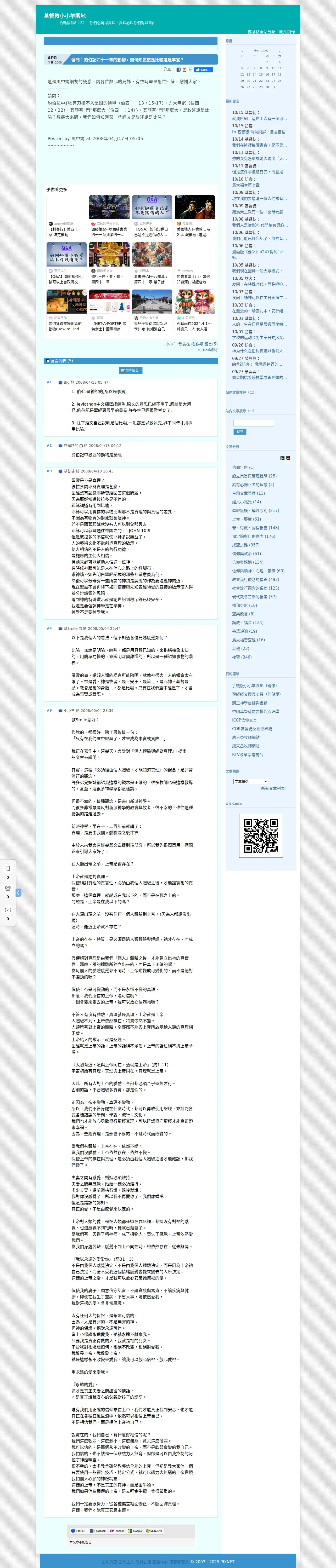Open thumbnail 如何獲得牧場地區的動物
The image size is (336, 1568).
pos(66,310)
